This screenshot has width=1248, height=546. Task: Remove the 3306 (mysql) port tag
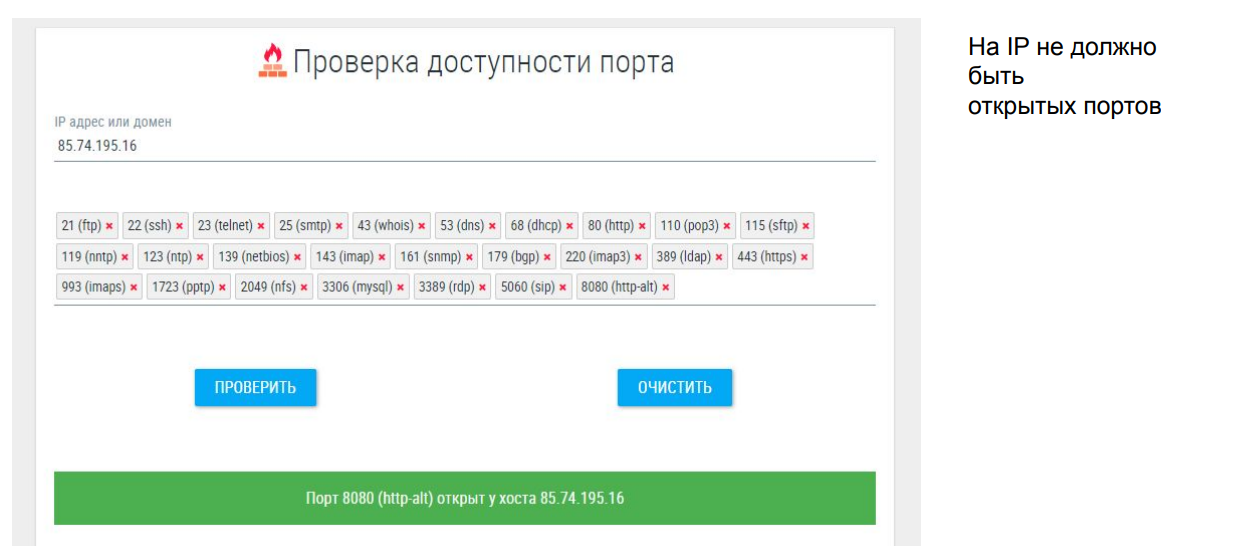401,288
